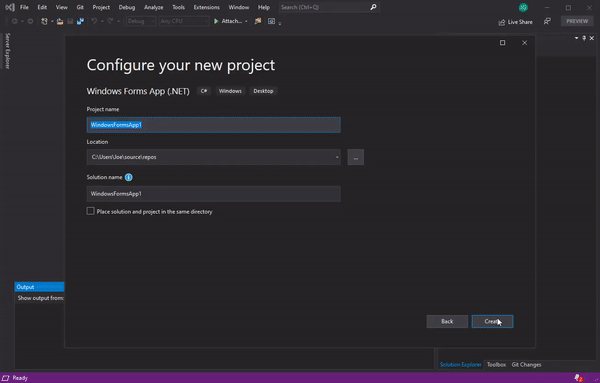Maximize the Configure your new project dialog
This screenshot has height=383, width=600.
tap(502, 42)
